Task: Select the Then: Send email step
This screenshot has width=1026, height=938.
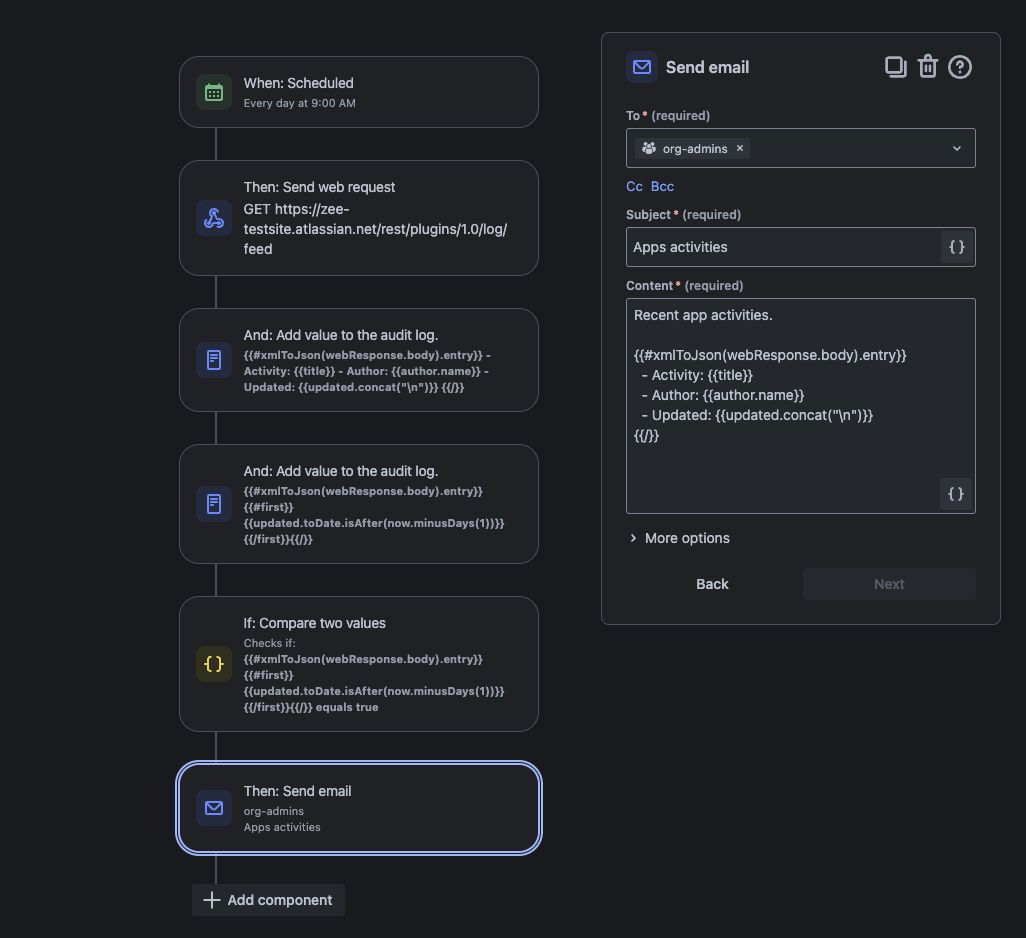Action: [359, 808]
